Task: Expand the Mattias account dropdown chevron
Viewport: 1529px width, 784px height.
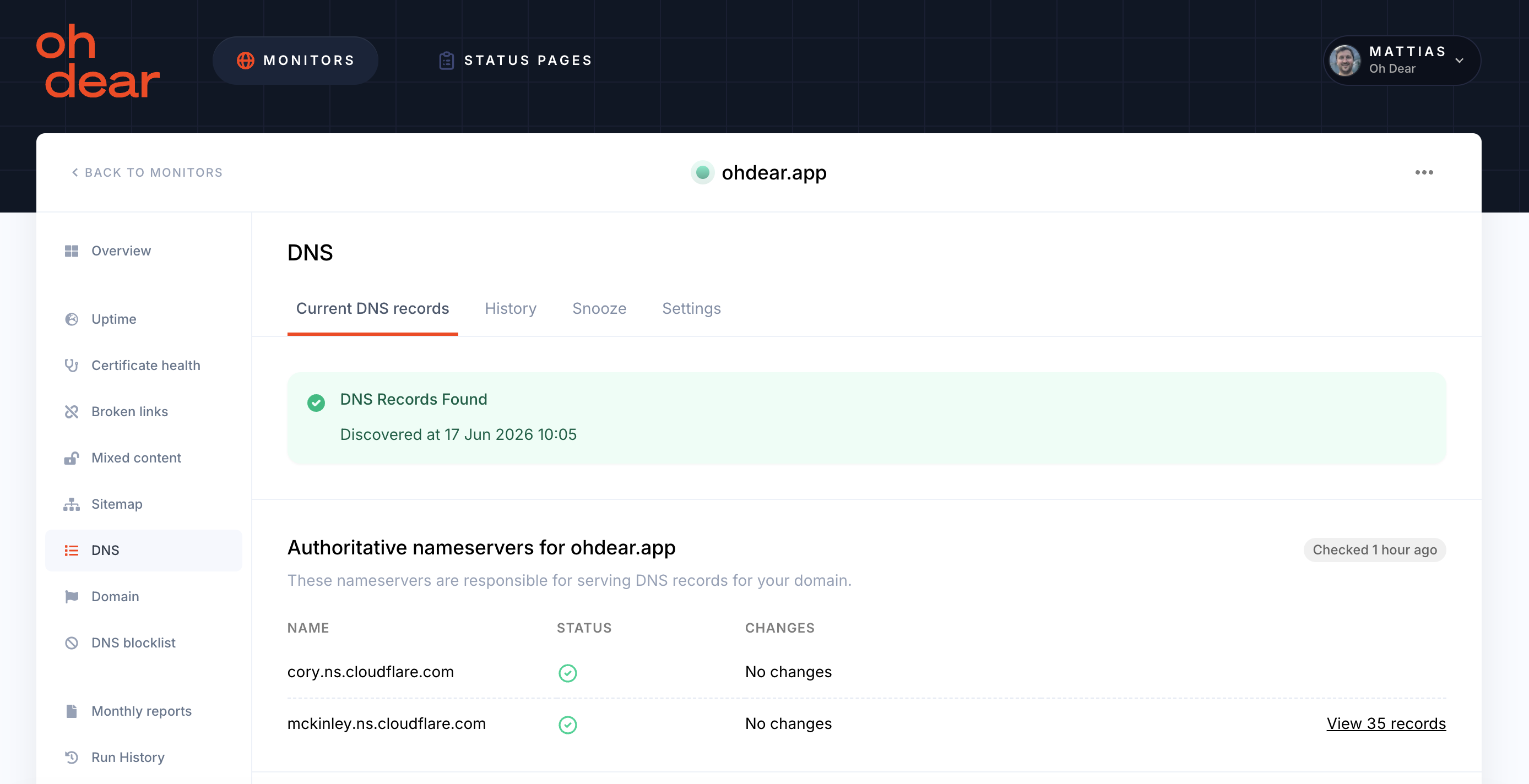Action: (1460, 61)
